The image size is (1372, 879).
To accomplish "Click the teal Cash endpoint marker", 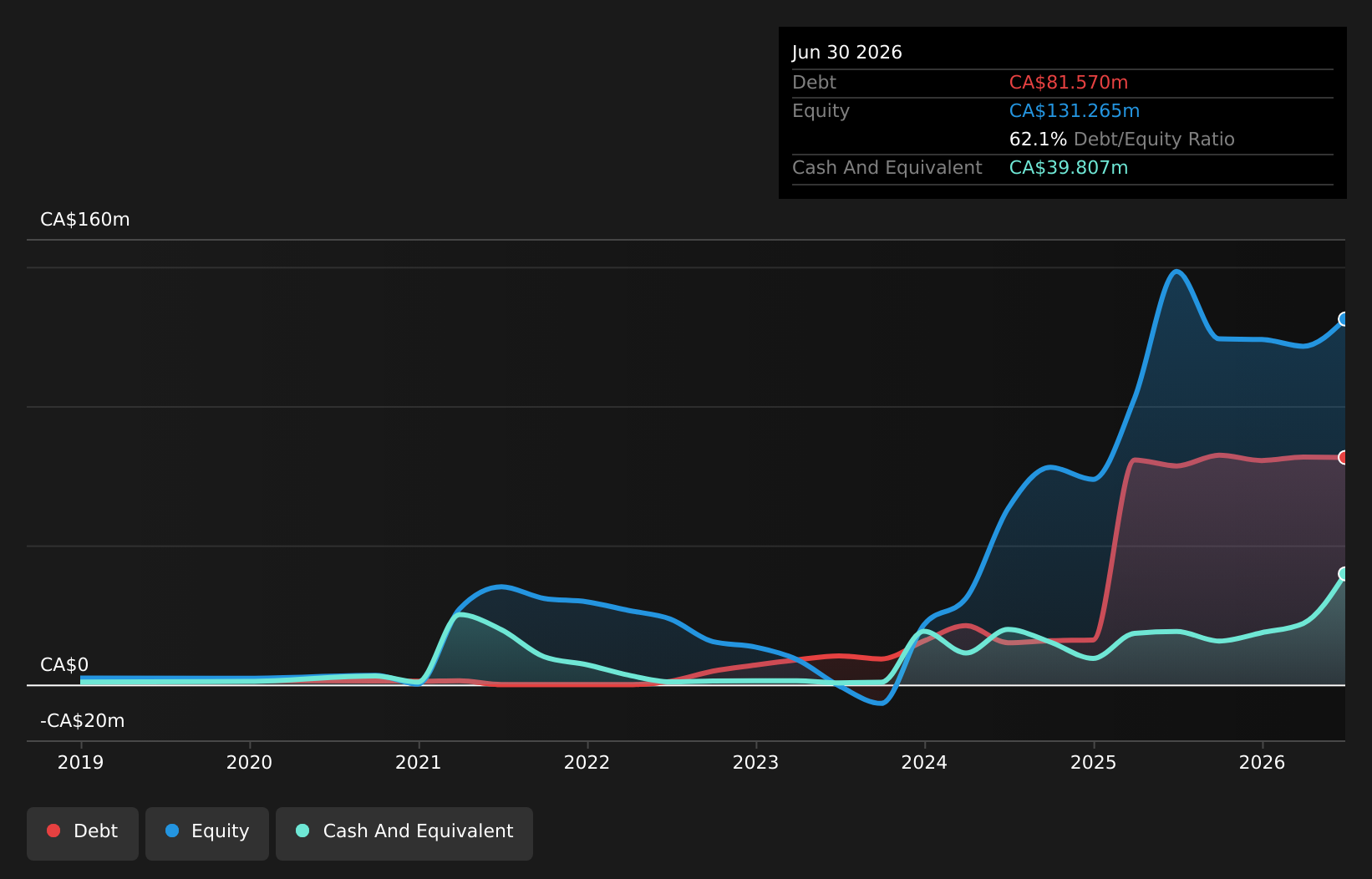I will click(1344, 573).
